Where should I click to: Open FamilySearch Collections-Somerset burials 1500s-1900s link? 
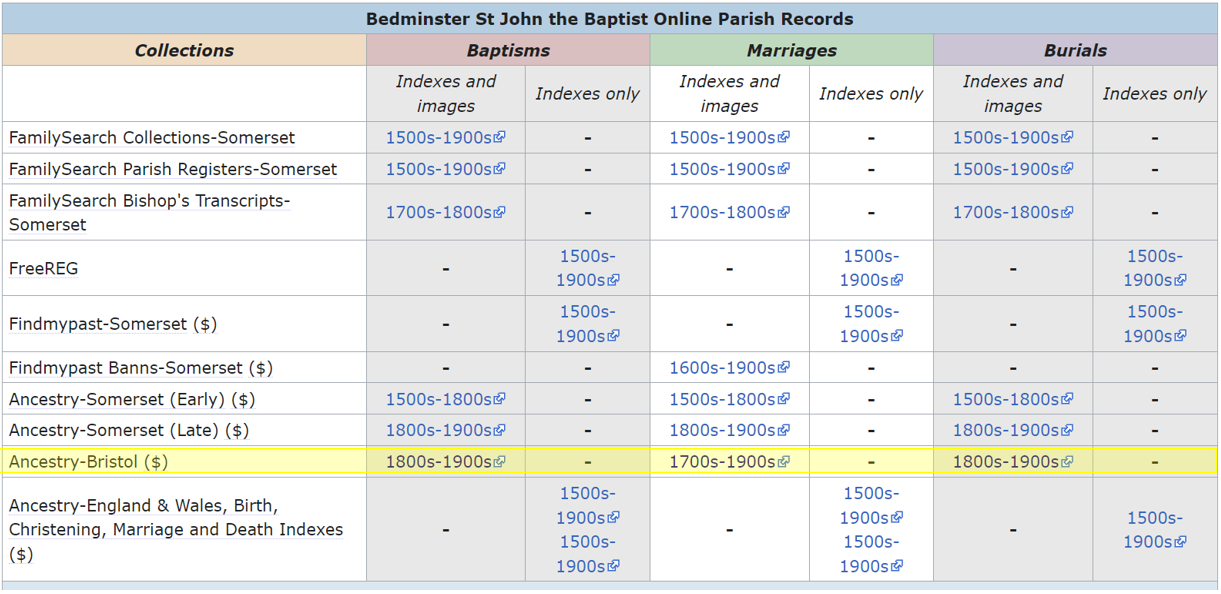click(1013, 138)
